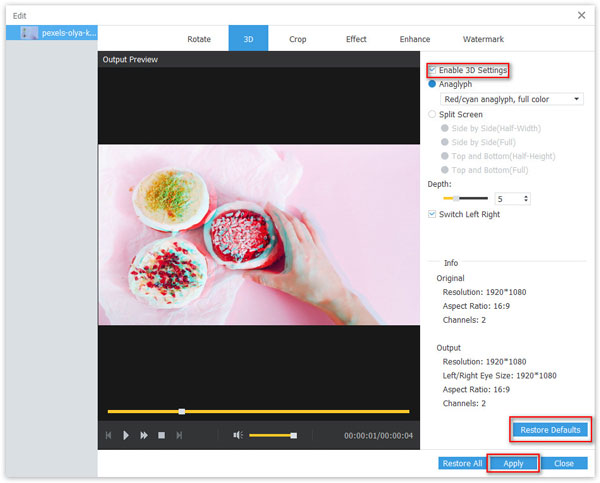Toggle Enable 3D Settings checkbox
The width and height of the screenshot is (600, 483).
point(432,70)
